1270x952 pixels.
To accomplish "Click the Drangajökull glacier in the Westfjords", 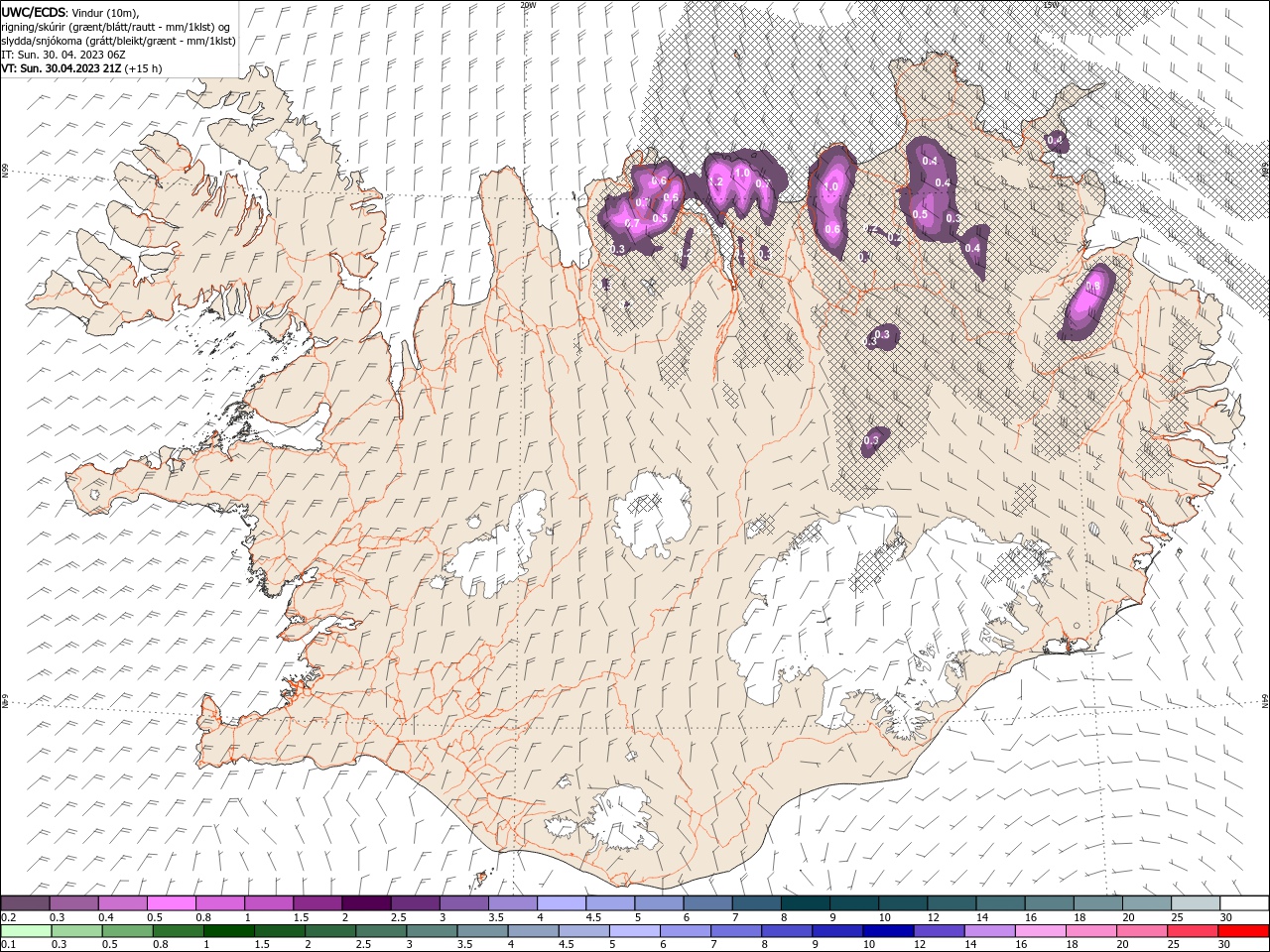I will tap(289, 150).
